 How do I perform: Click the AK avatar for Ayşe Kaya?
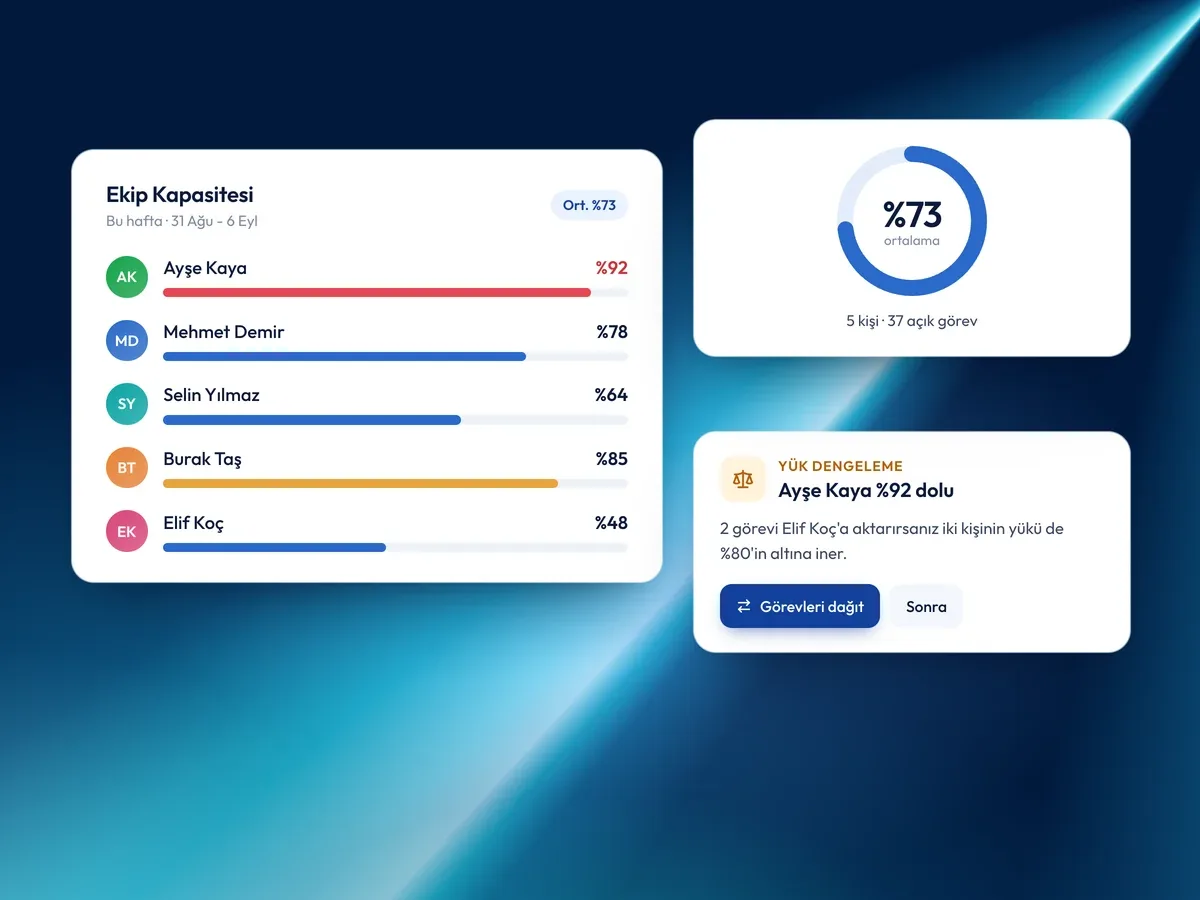click(127, 277)
